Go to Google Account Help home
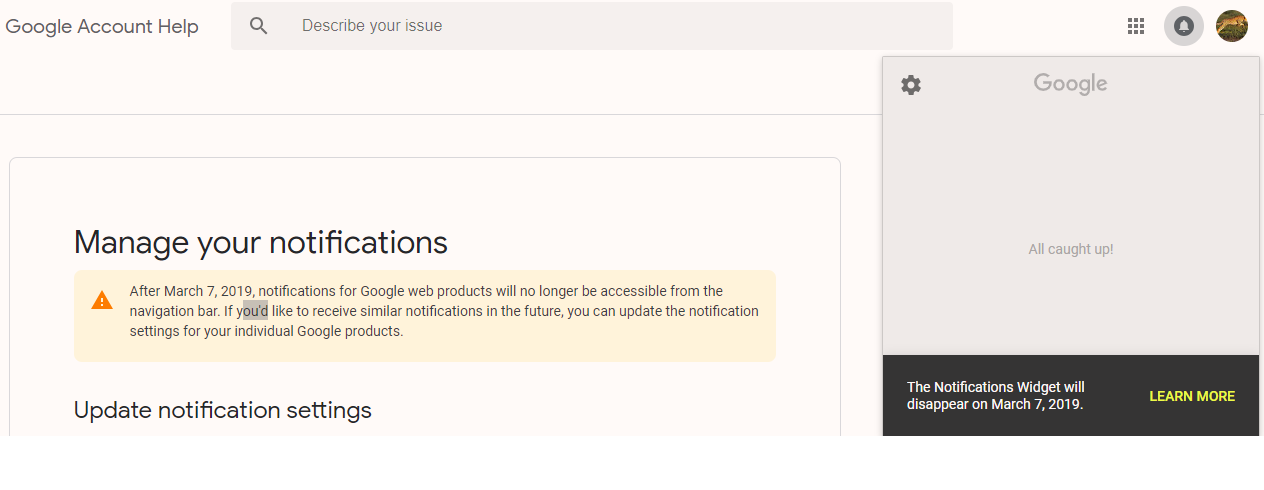Screen dimensions: 1264x490 [102, 27]
